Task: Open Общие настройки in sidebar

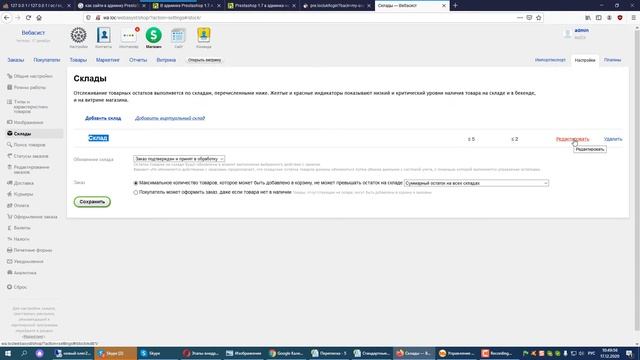Action: pyautogui.click(x=33, y=76)
